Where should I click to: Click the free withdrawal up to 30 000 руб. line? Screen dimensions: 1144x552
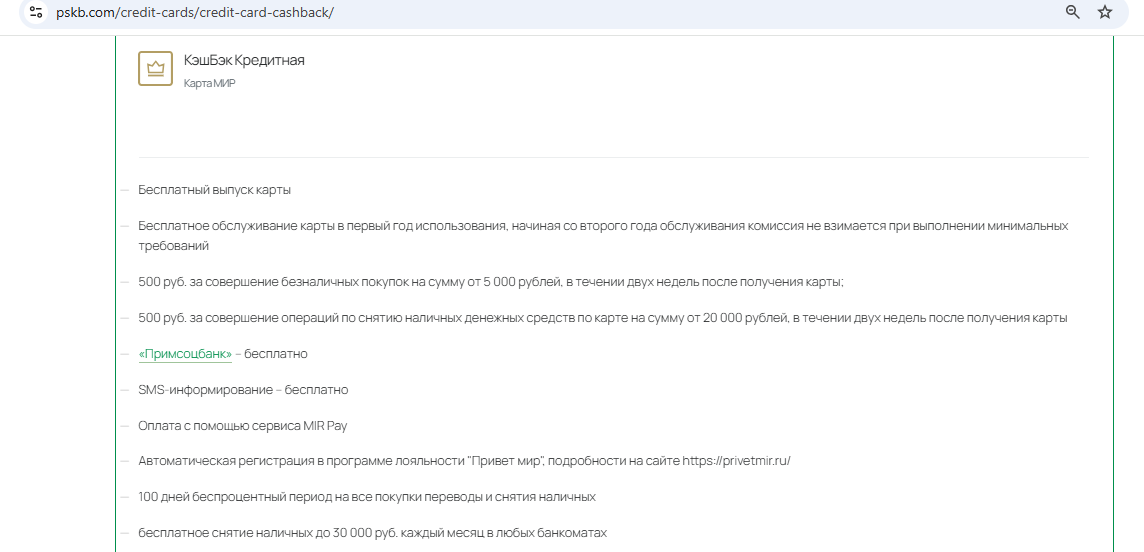click(x=372, y=533)
